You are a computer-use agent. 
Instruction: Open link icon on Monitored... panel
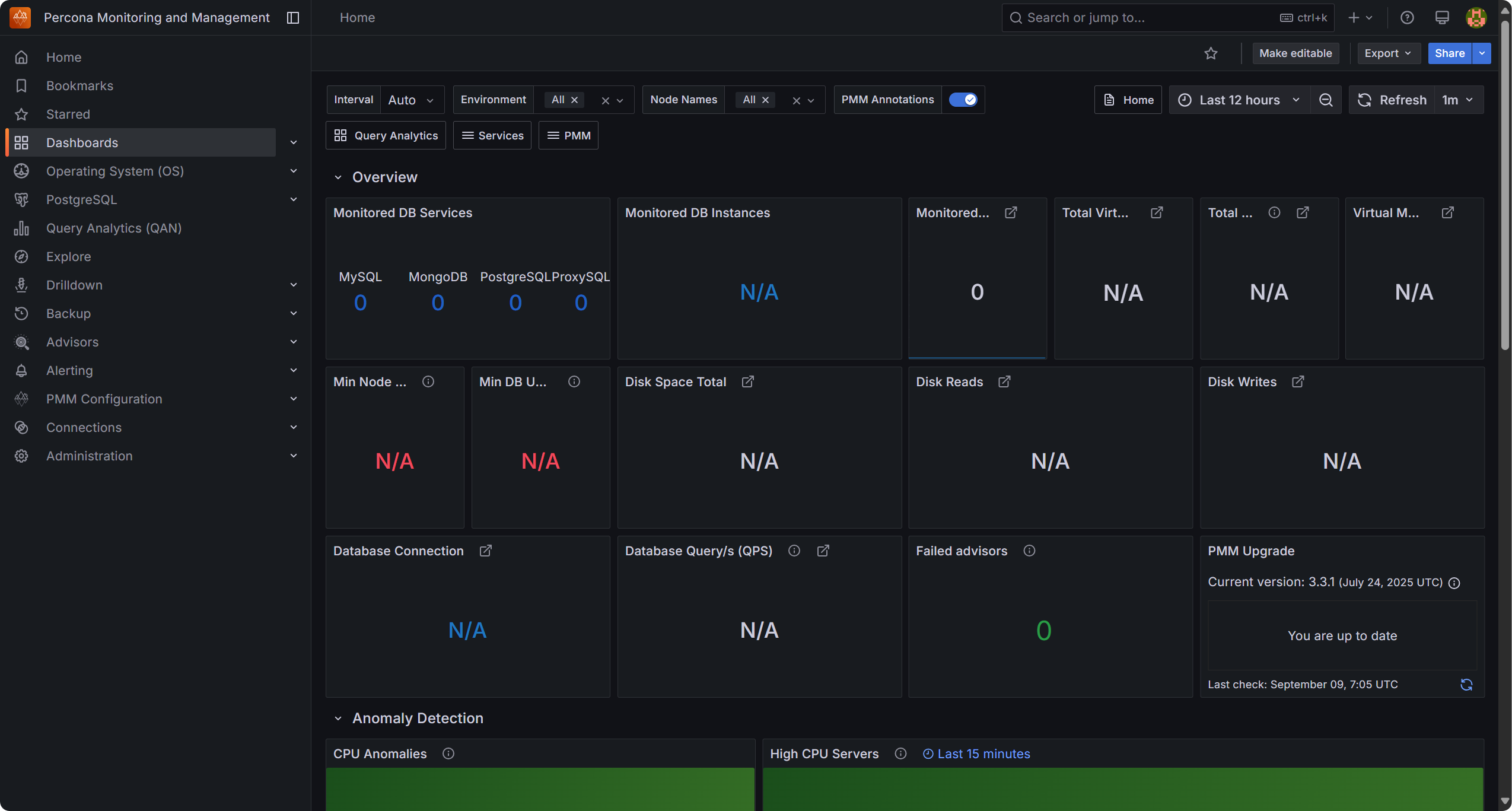coord(1011,212)
